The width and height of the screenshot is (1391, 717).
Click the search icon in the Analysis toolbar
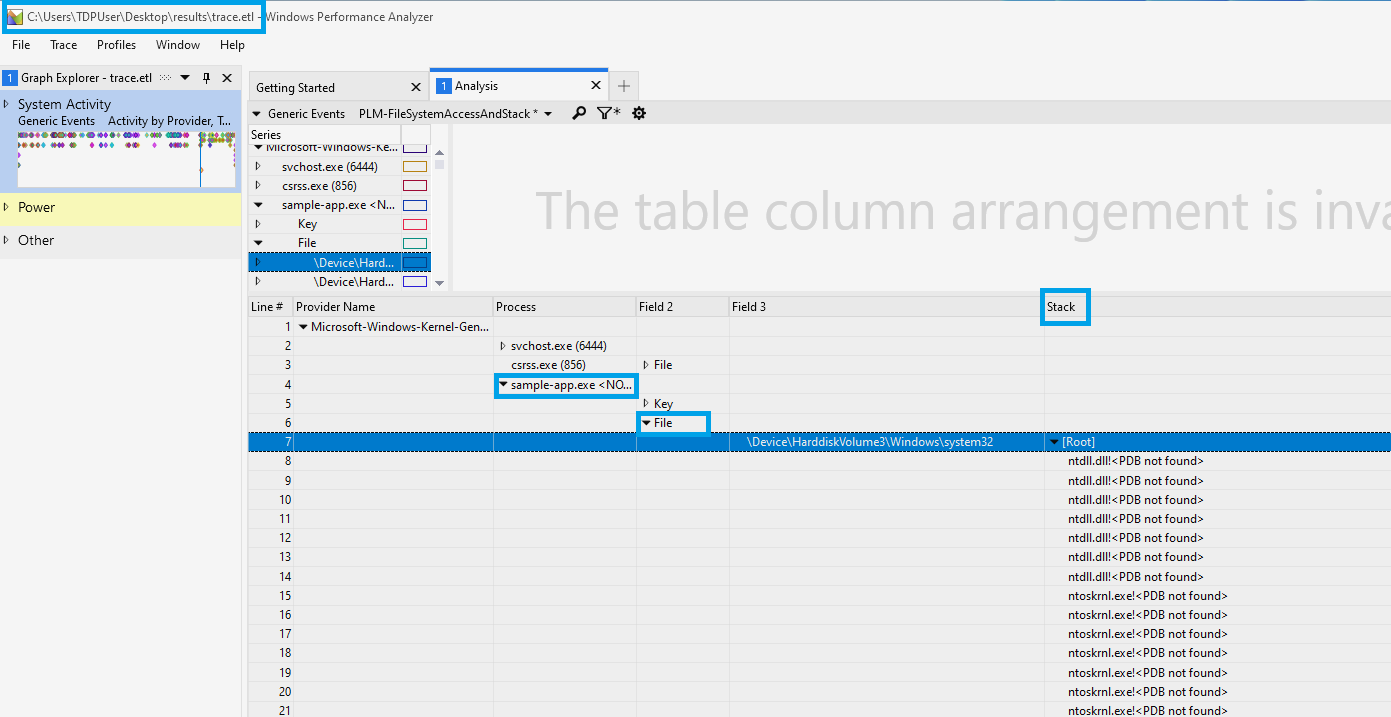(x=578, y=113)
